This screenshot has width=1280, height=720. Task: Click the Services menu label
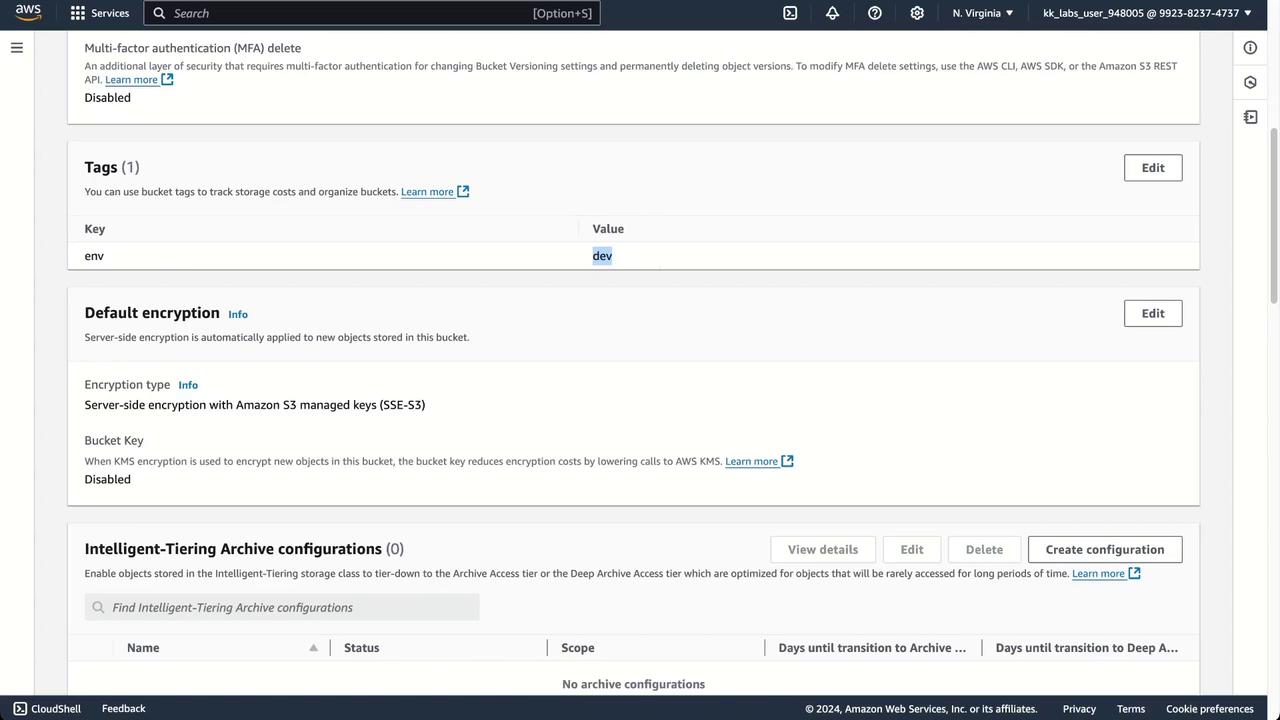[110, 13]
